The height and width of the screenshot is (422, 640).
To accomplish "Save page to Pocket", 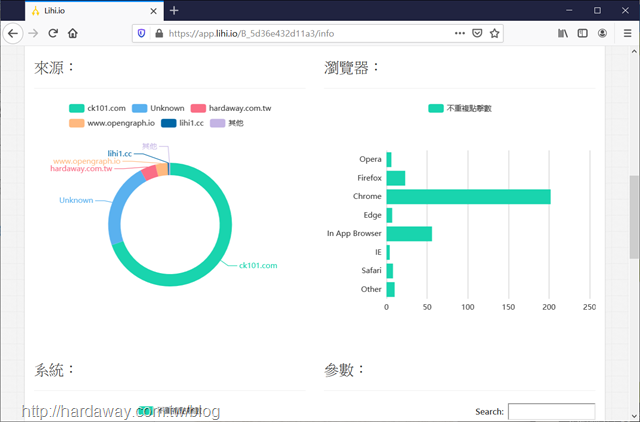I will [477, 33].
